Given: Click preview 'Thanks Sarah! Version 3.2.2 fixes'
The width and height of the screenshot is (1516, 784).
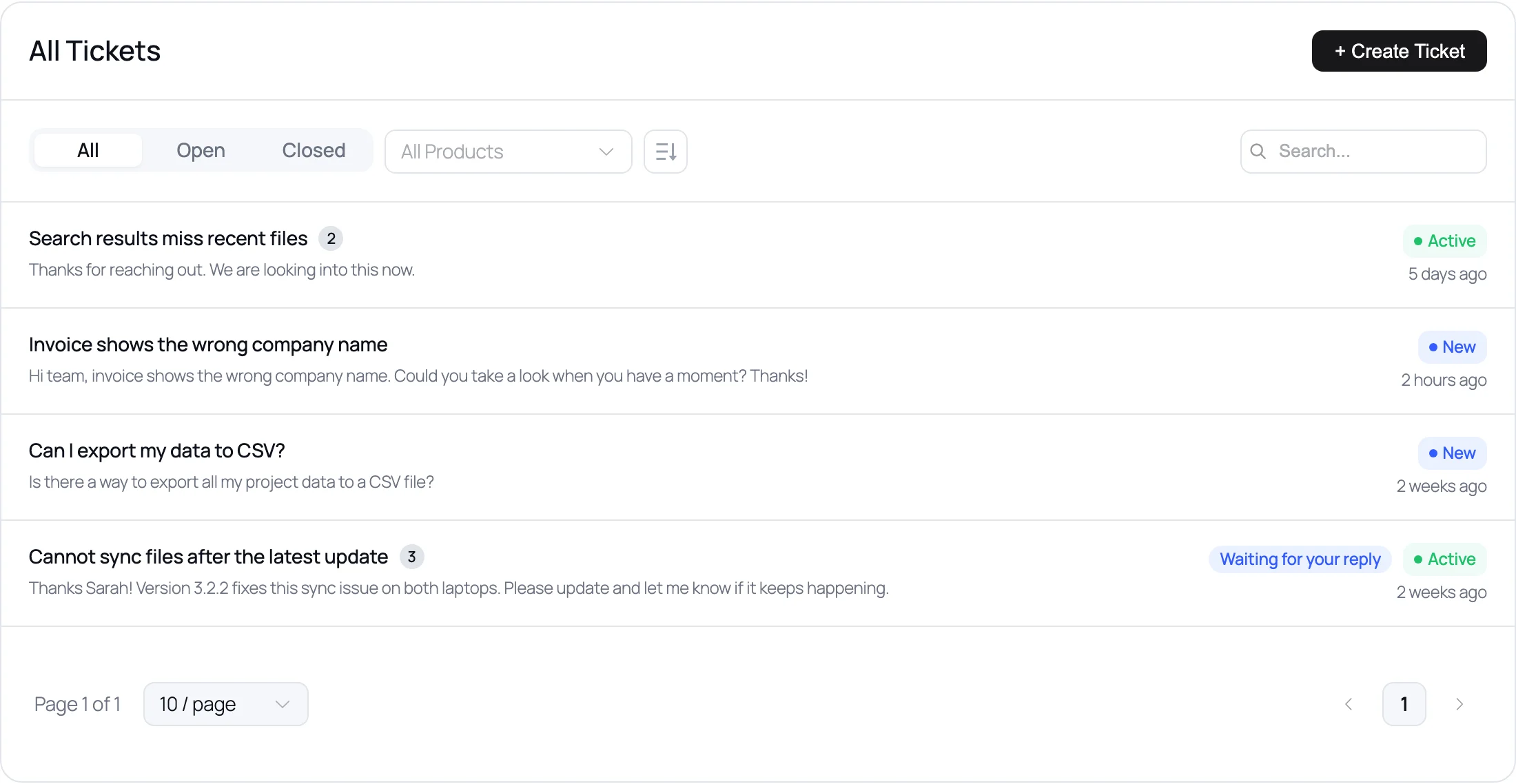Looking at the screenshot, I should [x=459, y=588].
